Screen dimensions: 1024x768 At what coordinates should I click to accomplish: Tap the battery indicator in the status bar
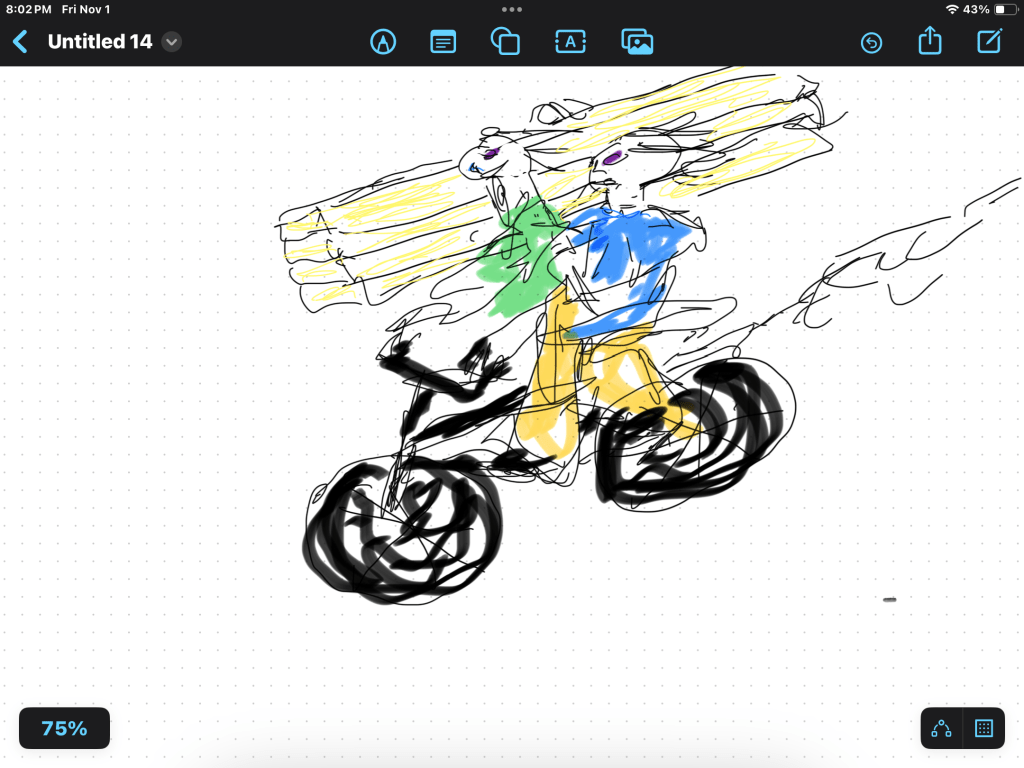[1003, 9]
